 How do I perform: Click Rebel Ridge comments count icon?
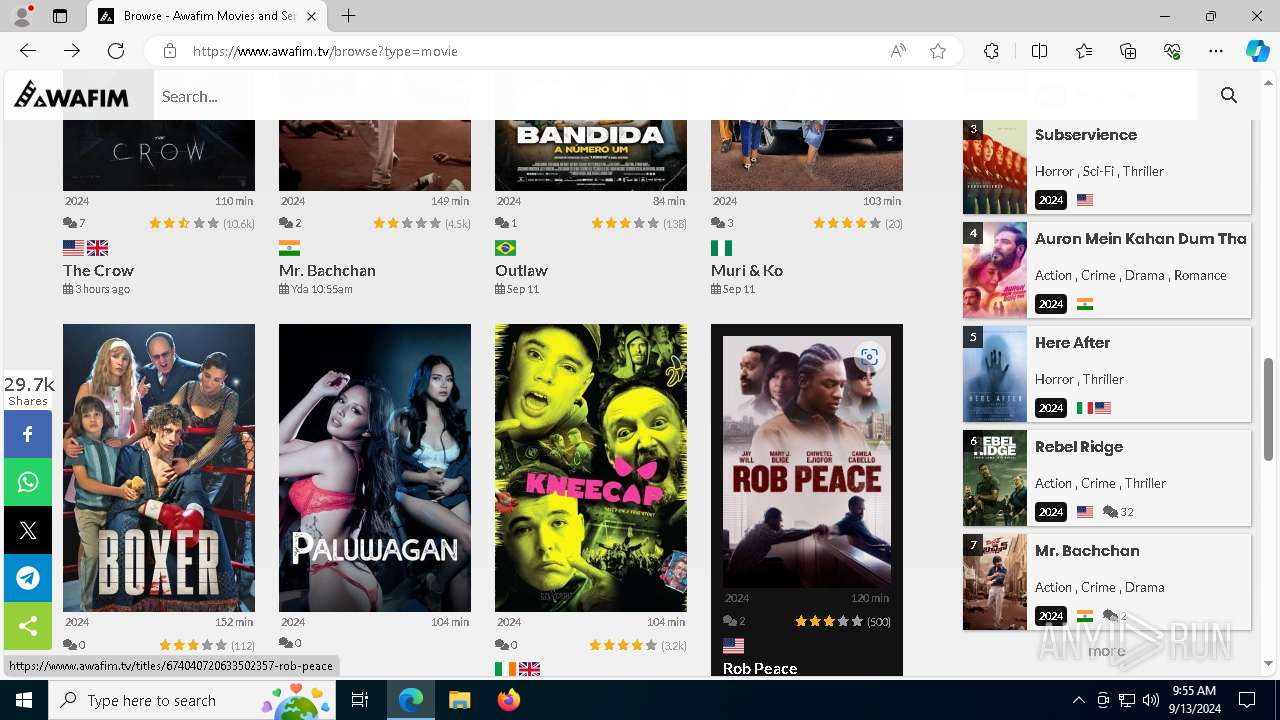click(x=1110, y=512)
